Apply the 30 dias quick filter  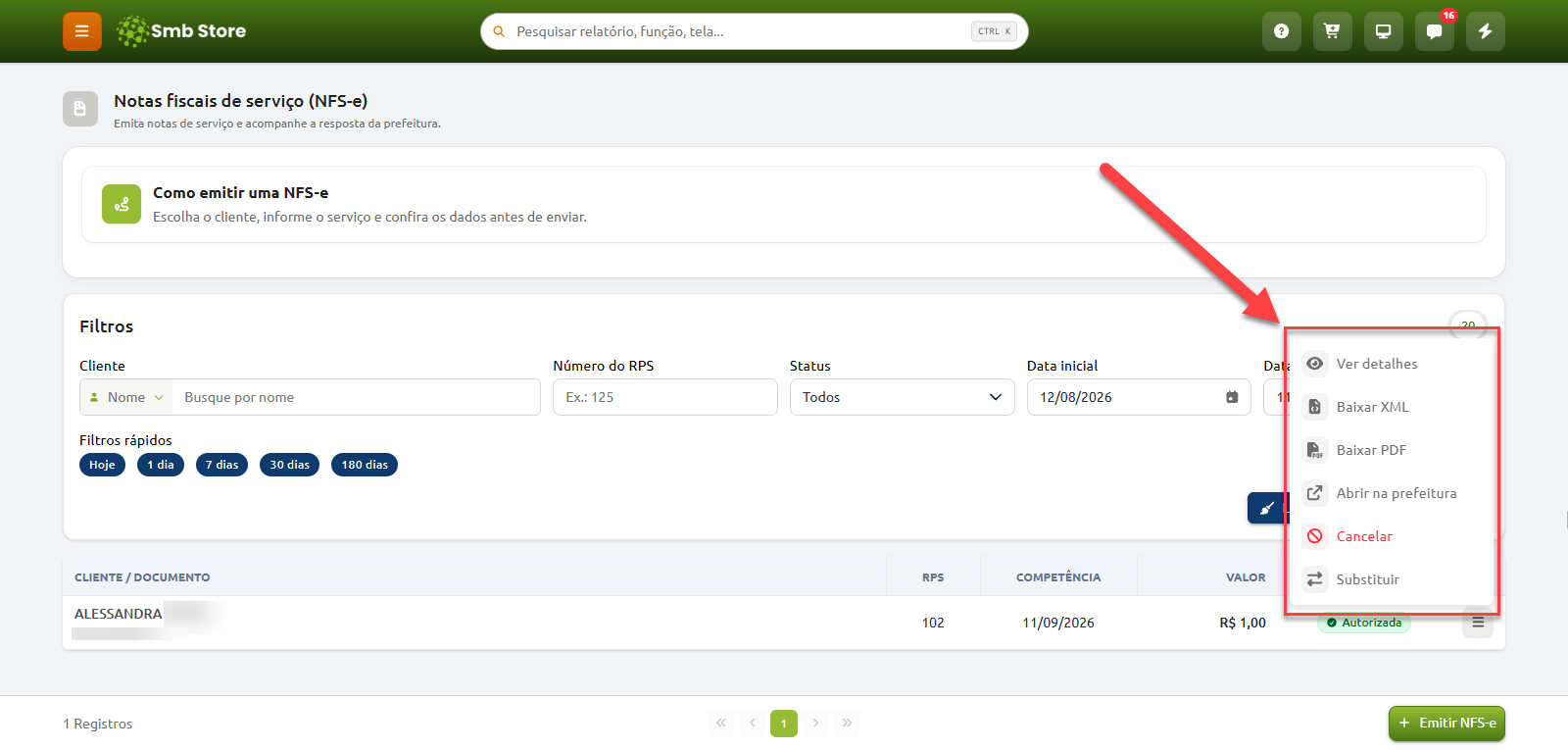coord(289,465)
